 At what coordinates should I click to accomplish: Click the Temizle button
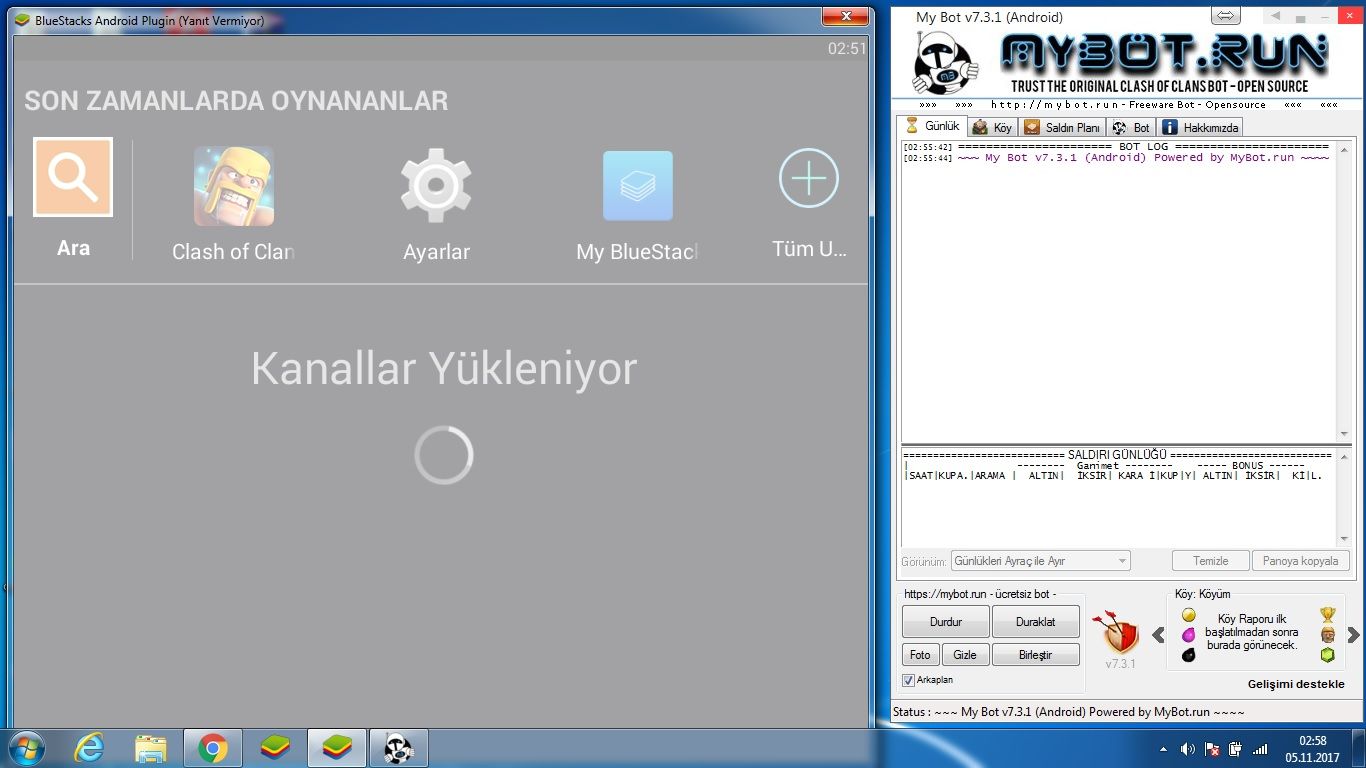(1210, 561)
